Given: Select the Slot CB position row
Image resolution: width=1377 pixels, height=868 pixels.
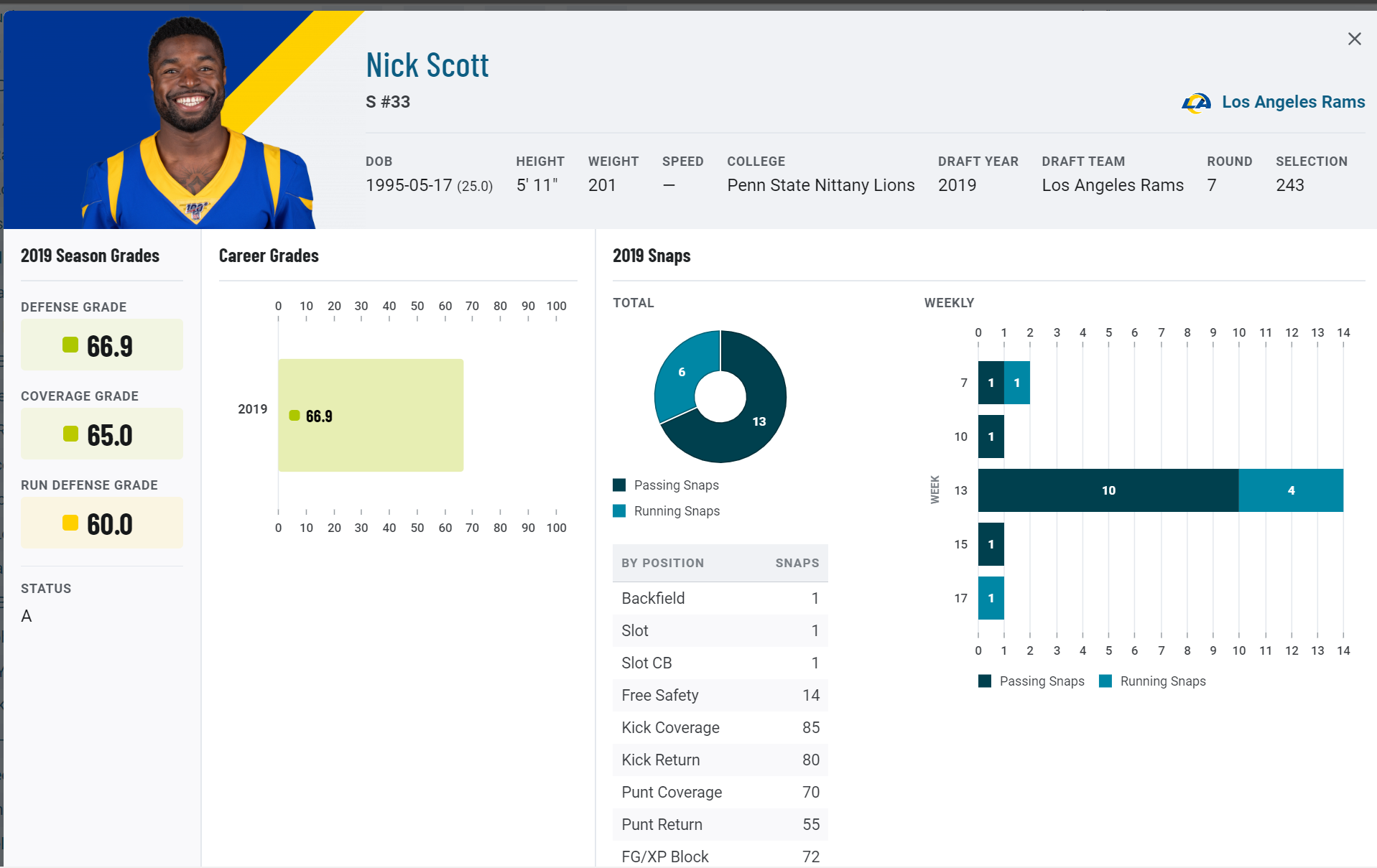Looking at the screenshot, I should coord(720,663).
